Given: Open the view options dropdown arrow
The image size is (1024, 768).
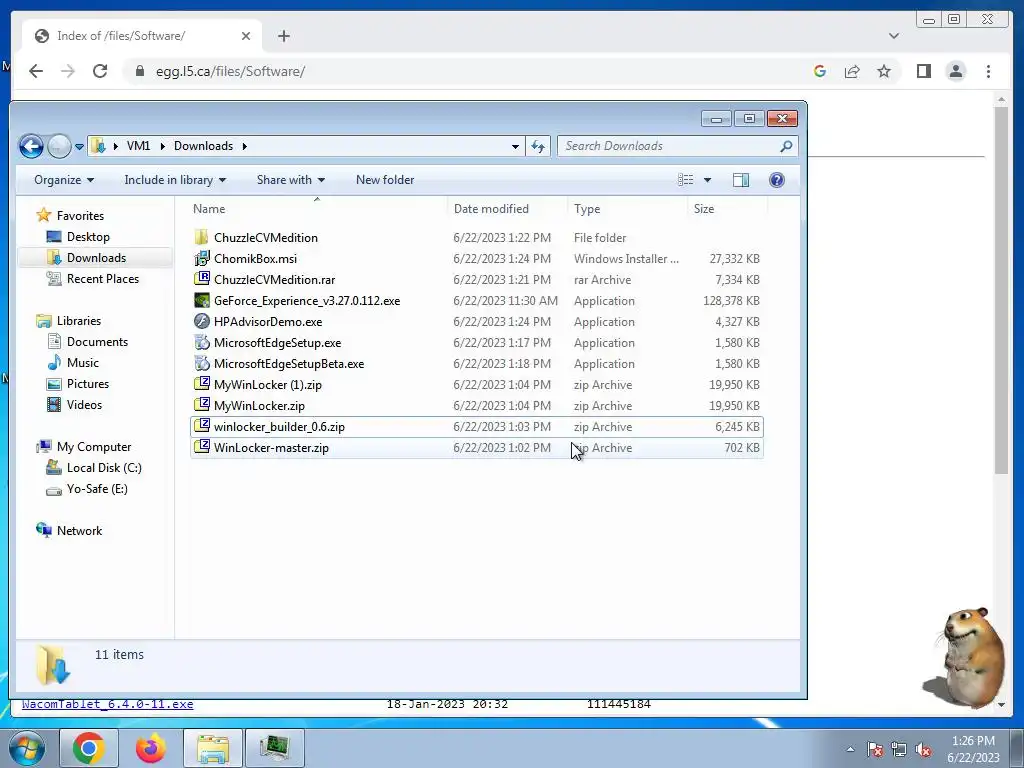Looking at the screenshot, I should click(x=707, y=180).
